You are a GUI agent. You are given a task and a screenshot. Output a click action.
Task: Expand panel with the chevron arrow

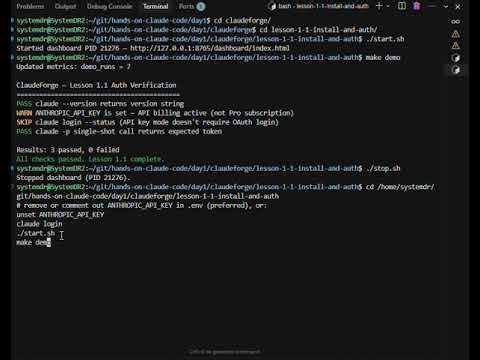[446, 6]
